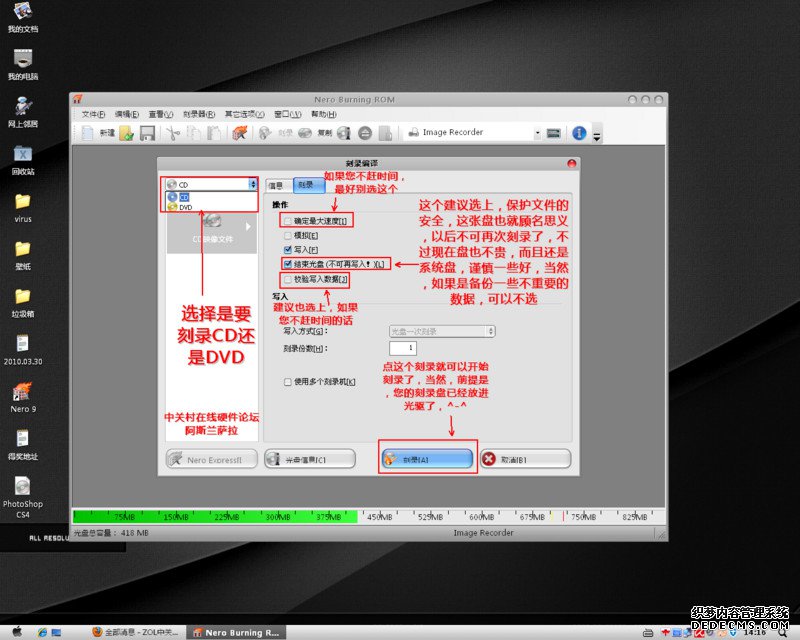Screen dimensions: 800x640
Task: Open the 查看 menu
Action: 161,114
